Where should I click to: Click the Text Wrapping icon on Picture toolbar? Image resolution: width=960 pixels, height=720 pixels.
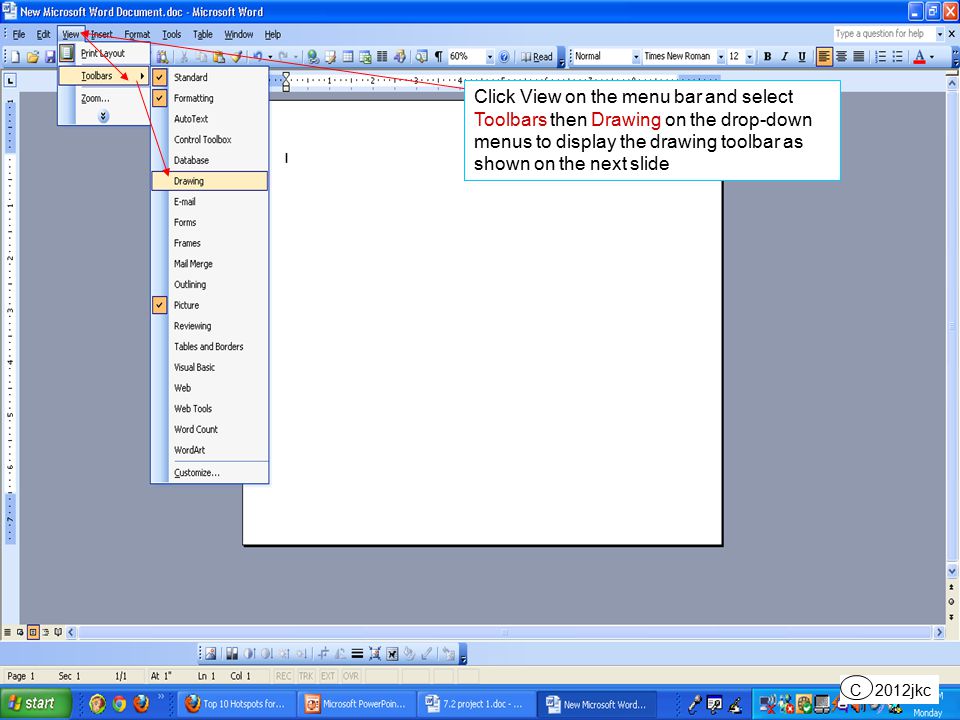392,654
